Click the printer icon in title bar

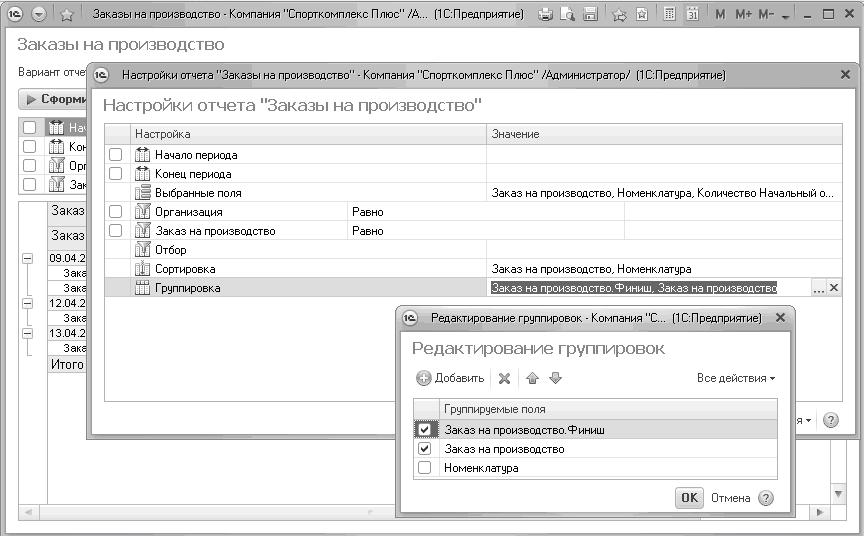point(545,14)
